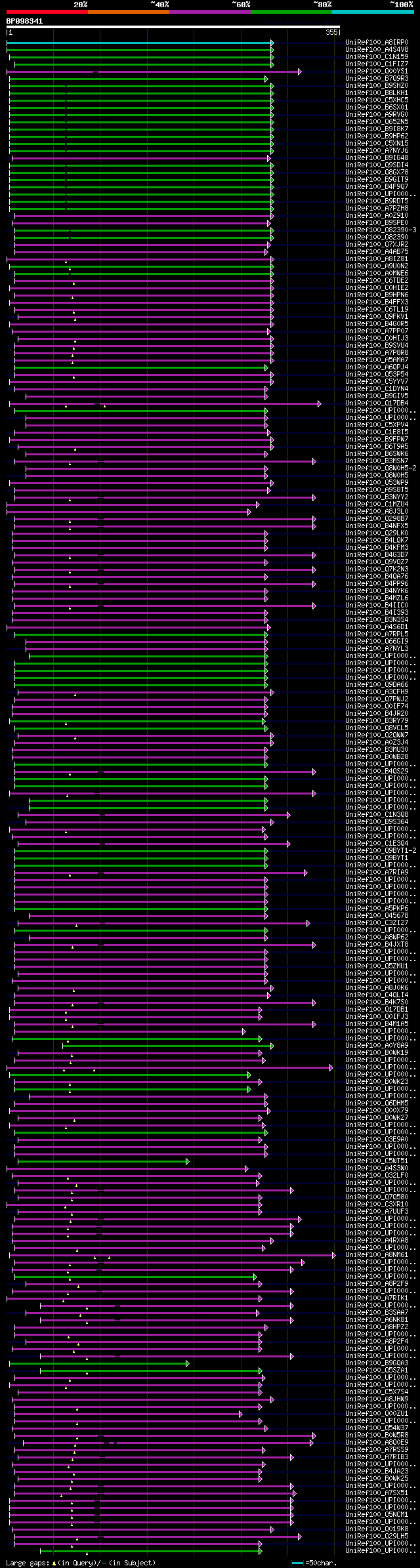Image resolution: width=420 pixels, height=1568 pixels.
Task: Select label UniRef100_B9SHZ0
Action: pos(377,86)
